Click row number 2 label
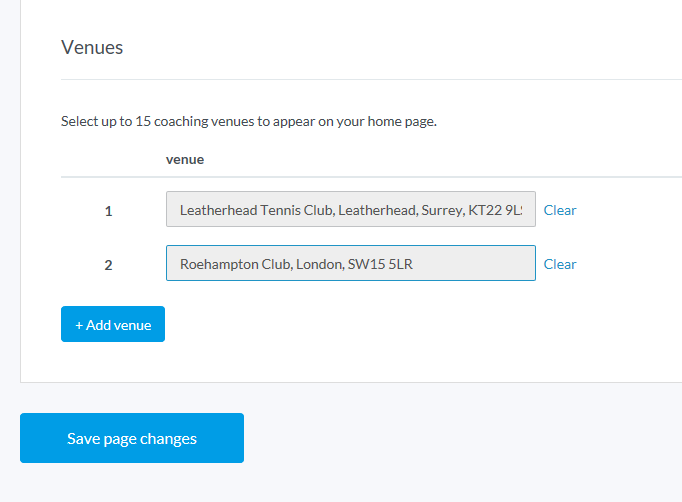The width and height of the screenshot is (682, 502). pyautogui.click(x=109, y=265)
